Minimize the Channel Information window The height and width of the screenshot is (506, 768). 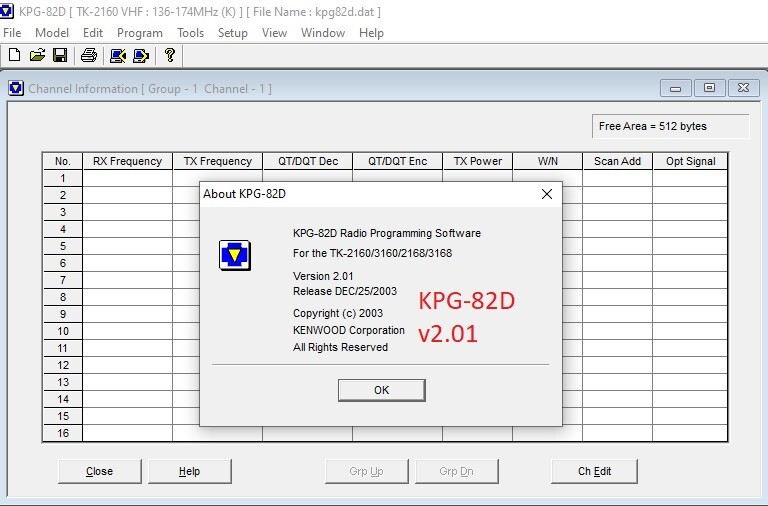tap(676, 88)
